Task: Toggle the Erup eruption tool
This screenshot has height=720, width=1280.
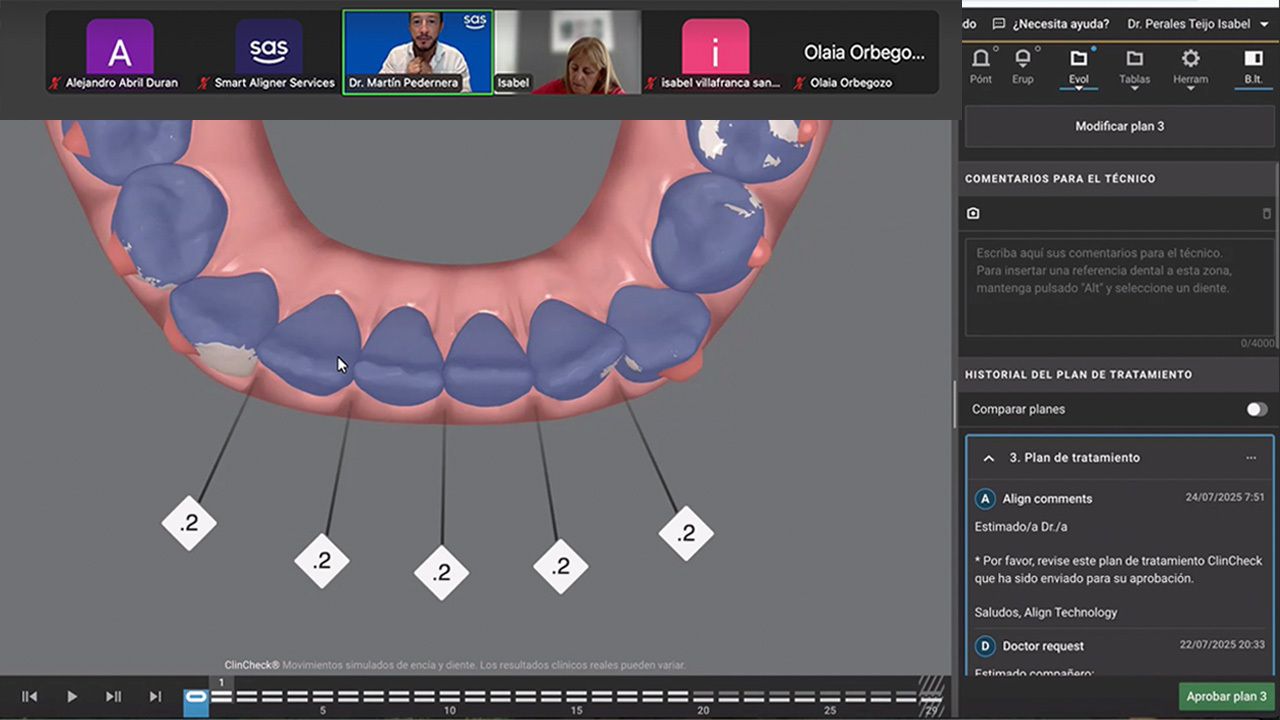Action: point(1023,66)
